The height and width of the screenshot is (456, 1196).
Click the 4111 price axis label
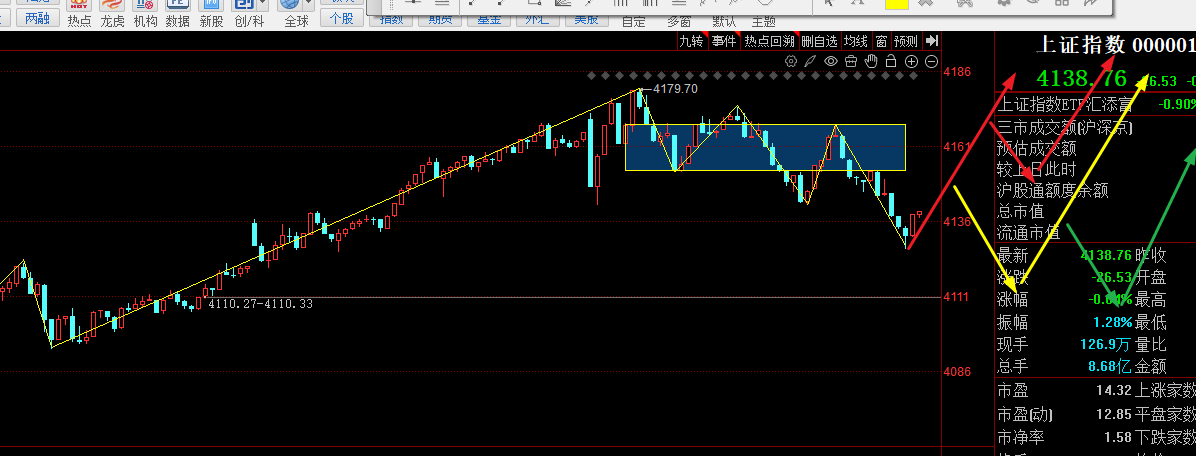957,297
